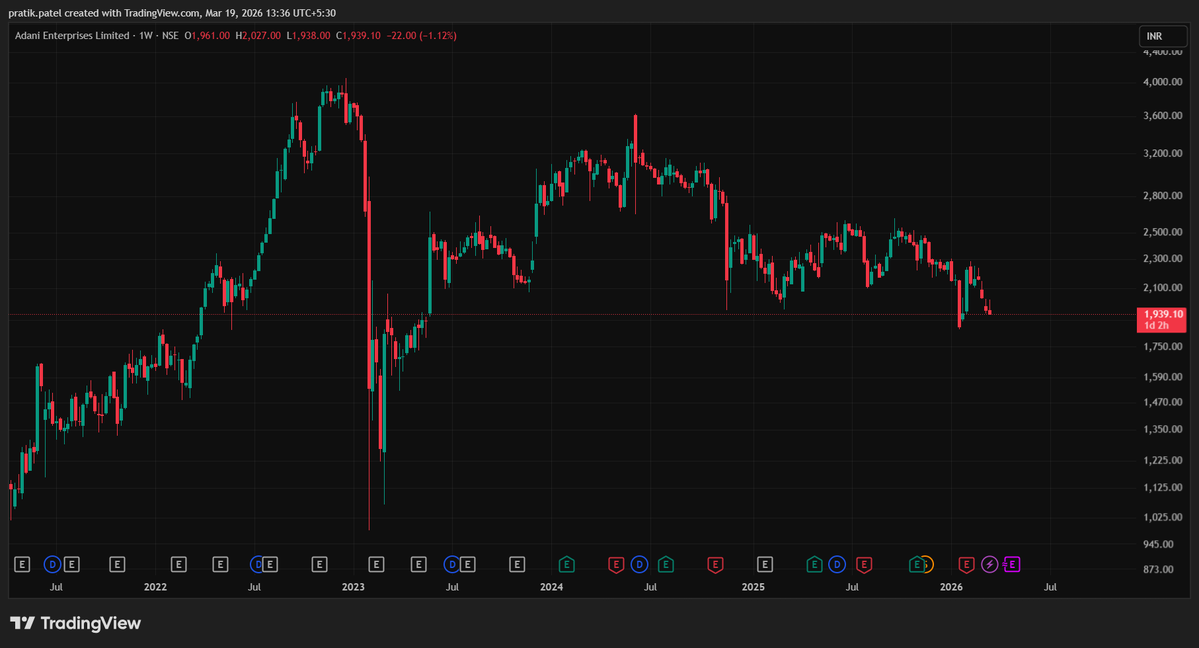Click the red 1,939.10 current price label

(x=1162, y=319)
